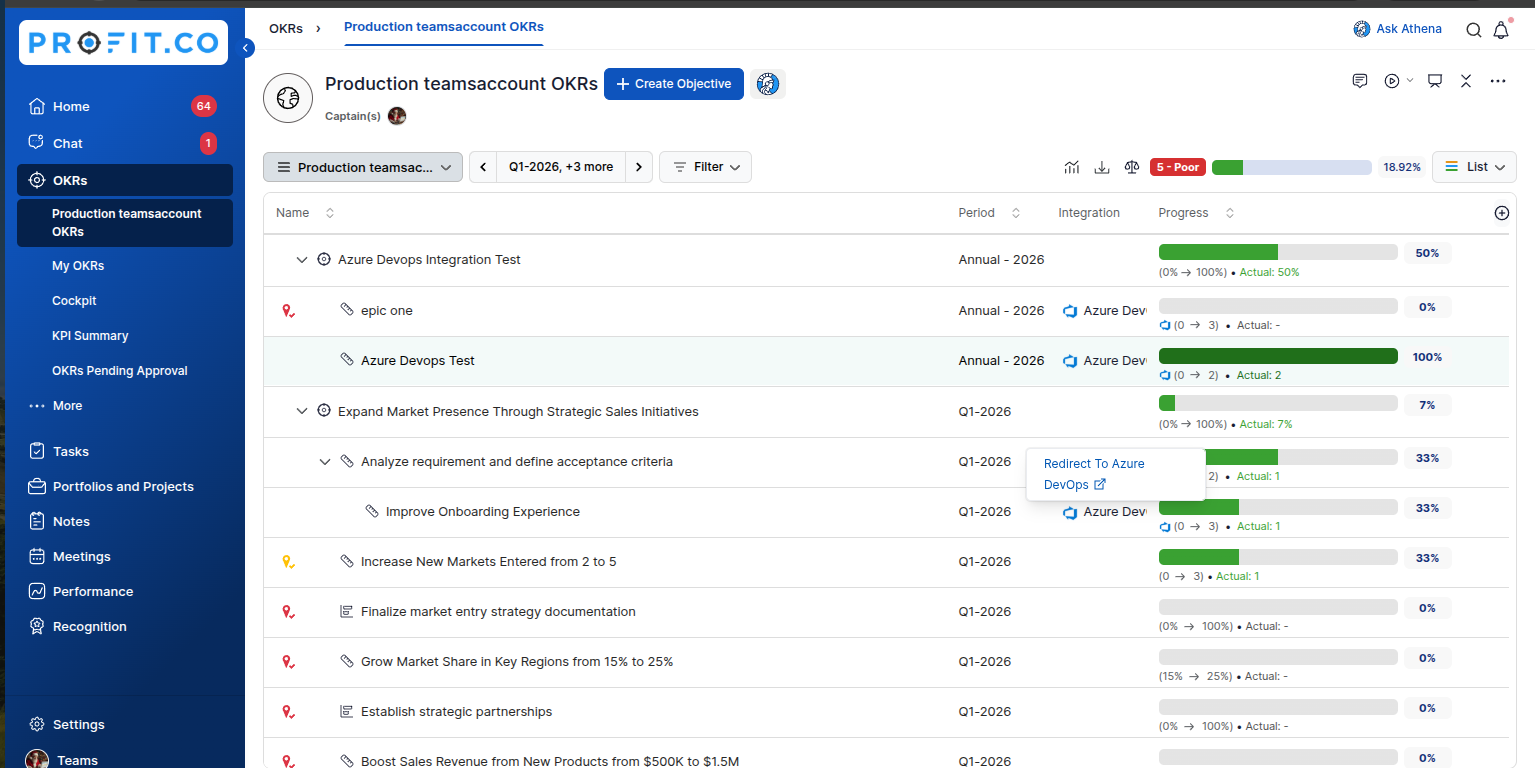Click Redirect To Azure DevOps link
The image size is (1535, 768).
click(1094, 474)
